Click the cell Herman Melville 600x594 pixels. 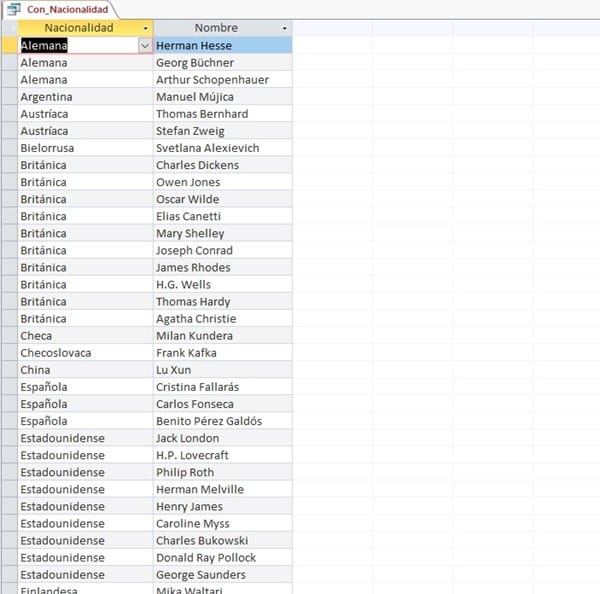[223, 490]
